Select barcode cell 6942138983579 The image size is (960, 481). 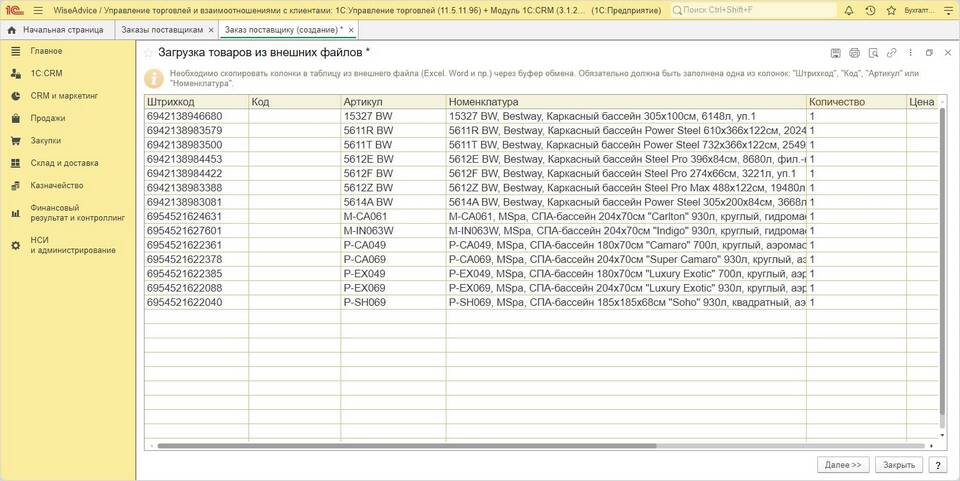197,131
